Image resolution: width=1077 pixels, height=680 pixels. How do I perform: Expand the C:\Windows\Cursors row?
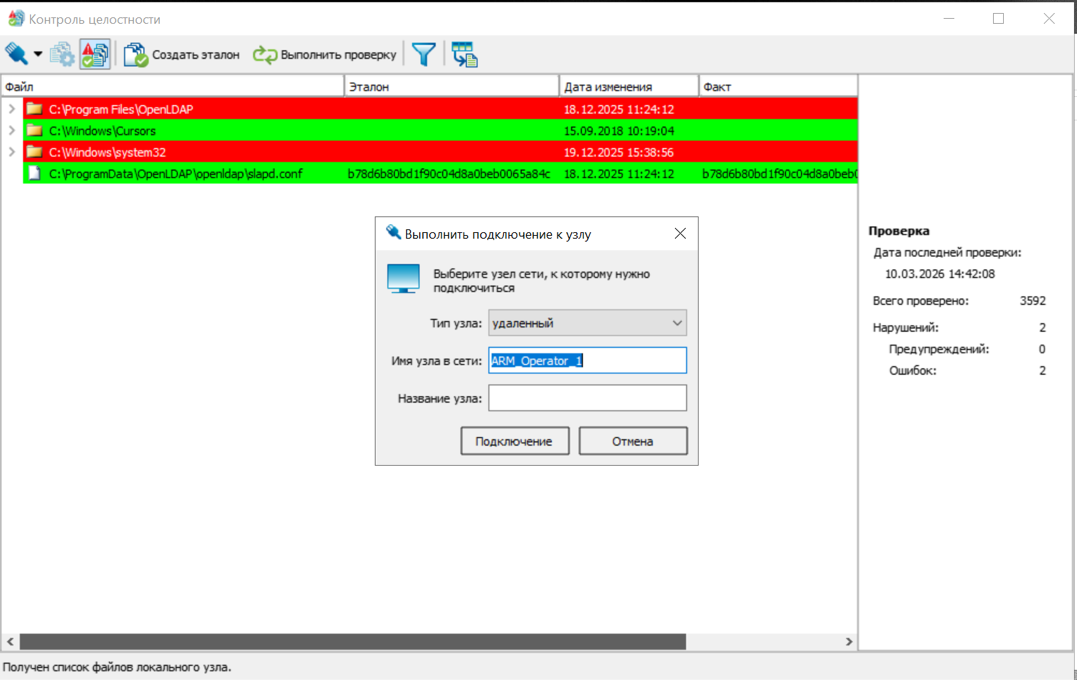click(12, 131)
